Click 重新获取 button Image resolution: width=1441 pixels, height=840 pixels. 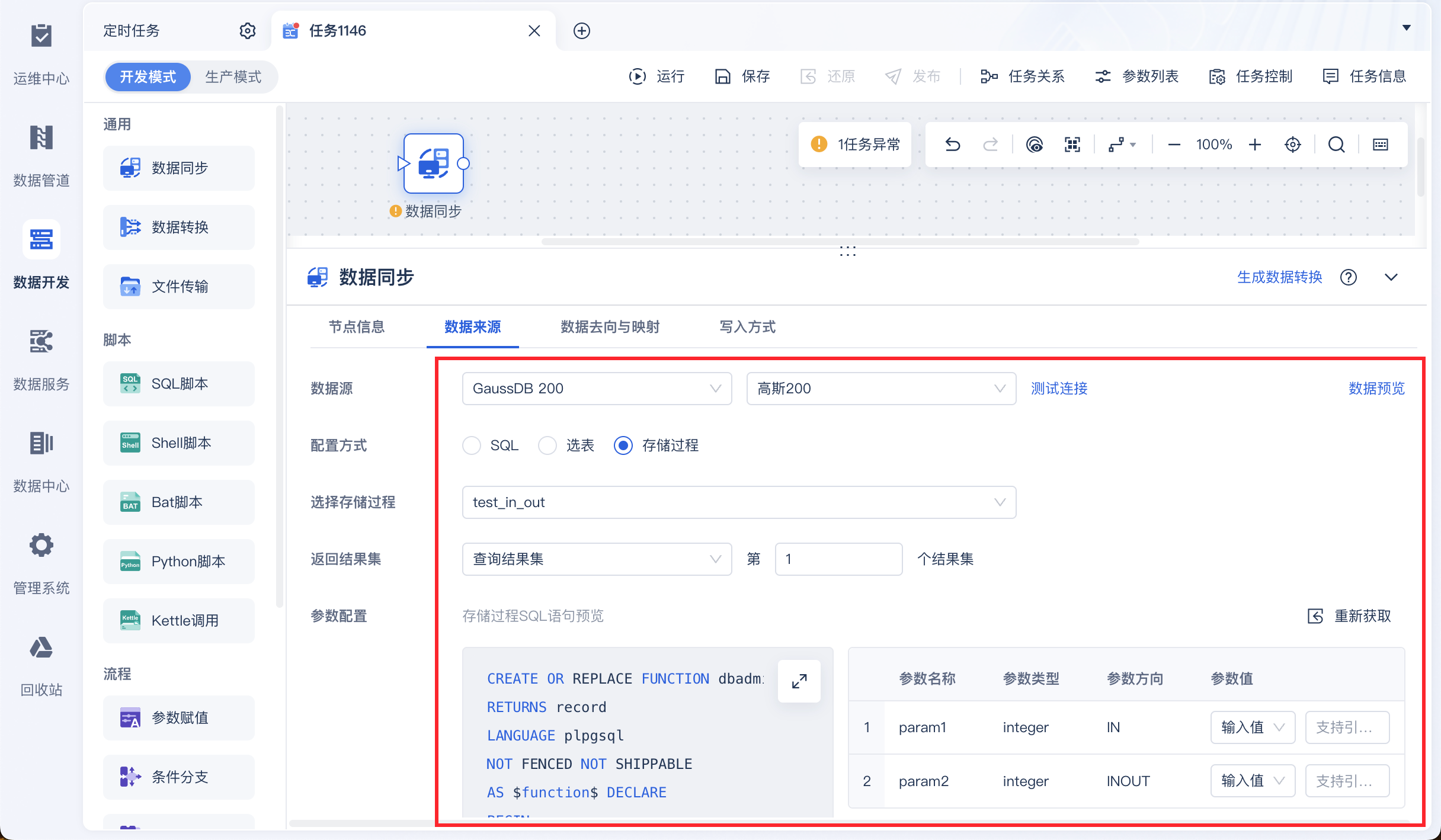[x=1349, y=616]
